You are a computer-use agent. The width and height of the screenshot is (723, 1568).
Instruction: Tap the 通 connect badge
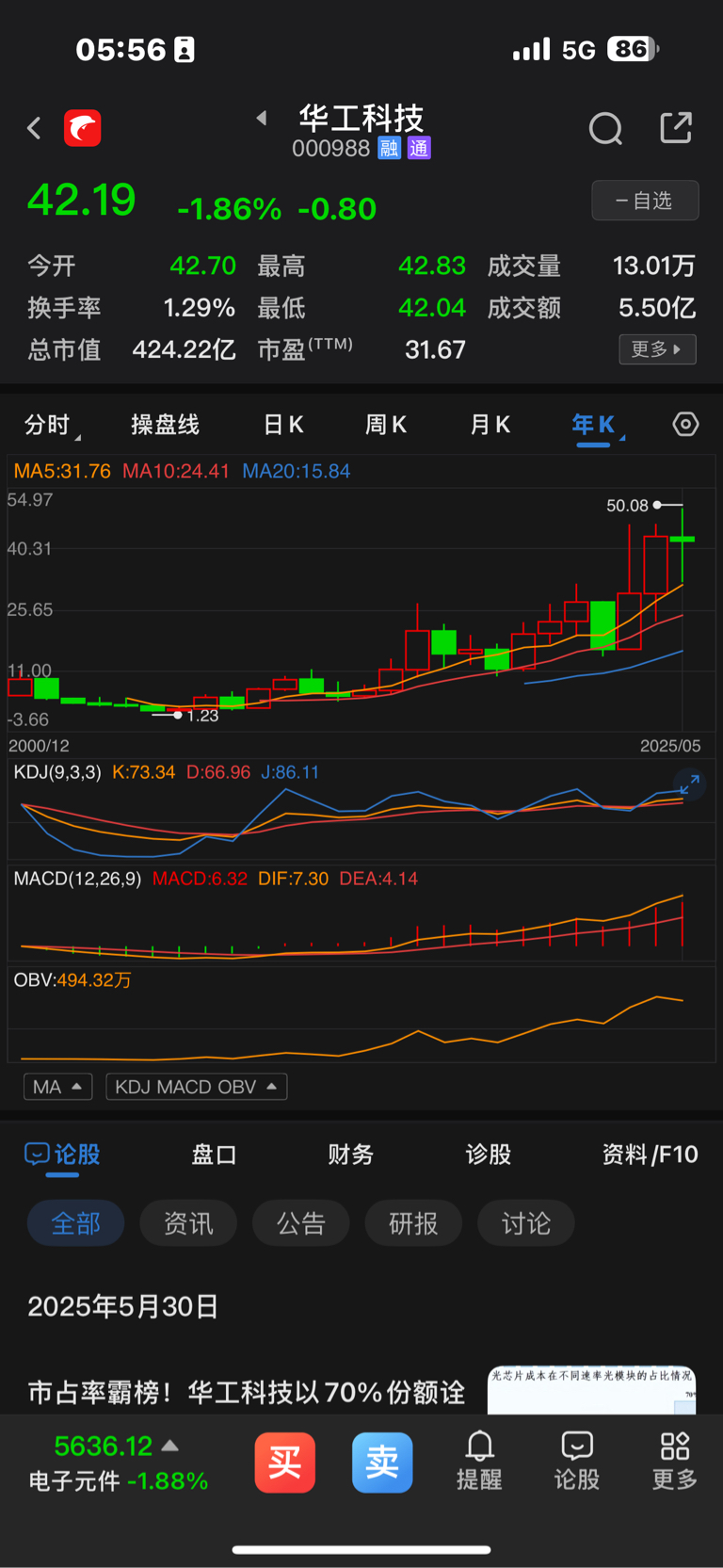click(x=419, y=148)
